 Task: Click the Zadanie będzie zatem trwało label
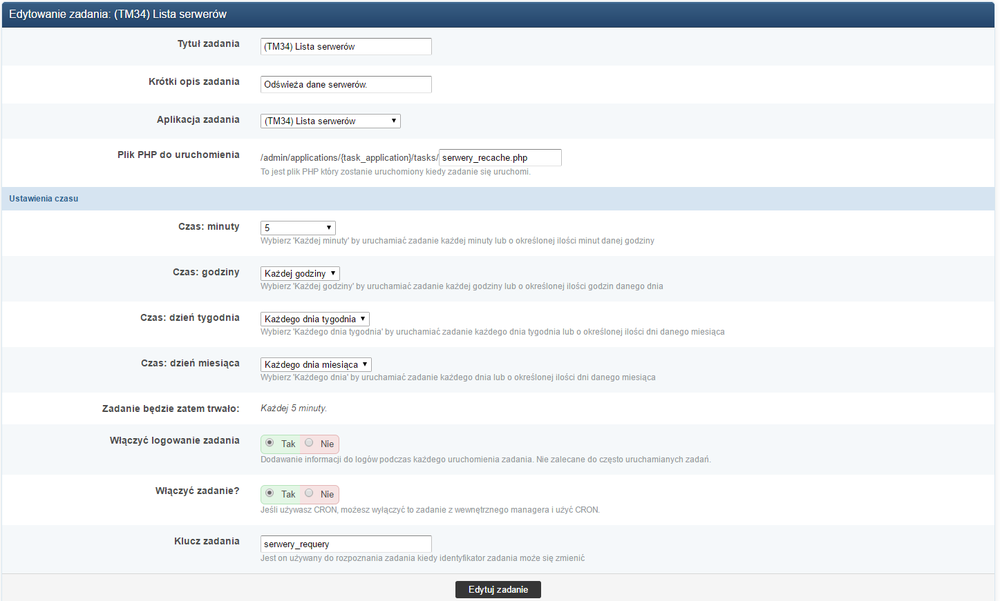171,408
